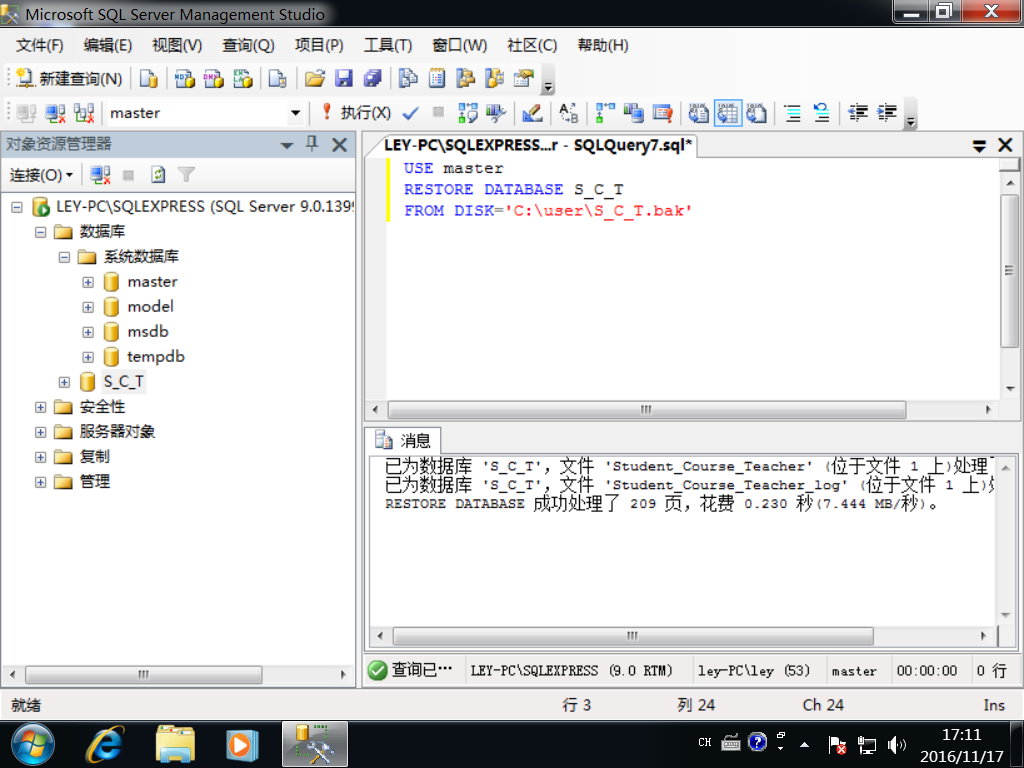Click the Connect query toolbar icon

click(x=26, y=113)
